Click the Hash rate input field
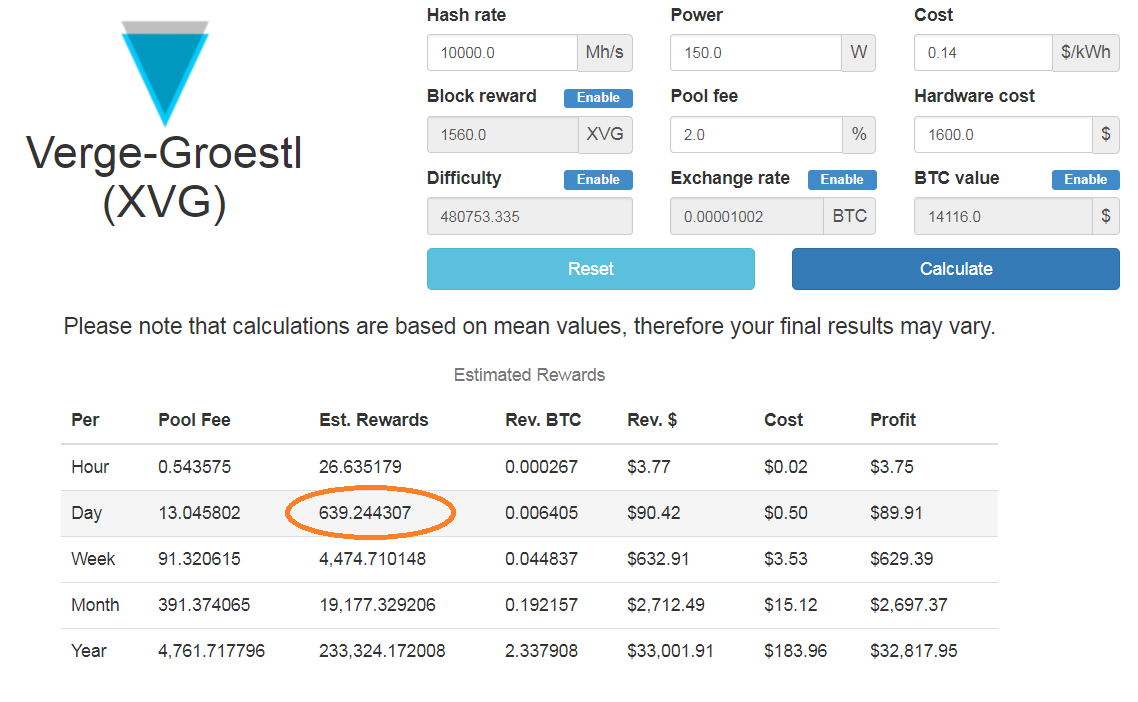Screen dimensions: 1138x702 pos(502,53)
